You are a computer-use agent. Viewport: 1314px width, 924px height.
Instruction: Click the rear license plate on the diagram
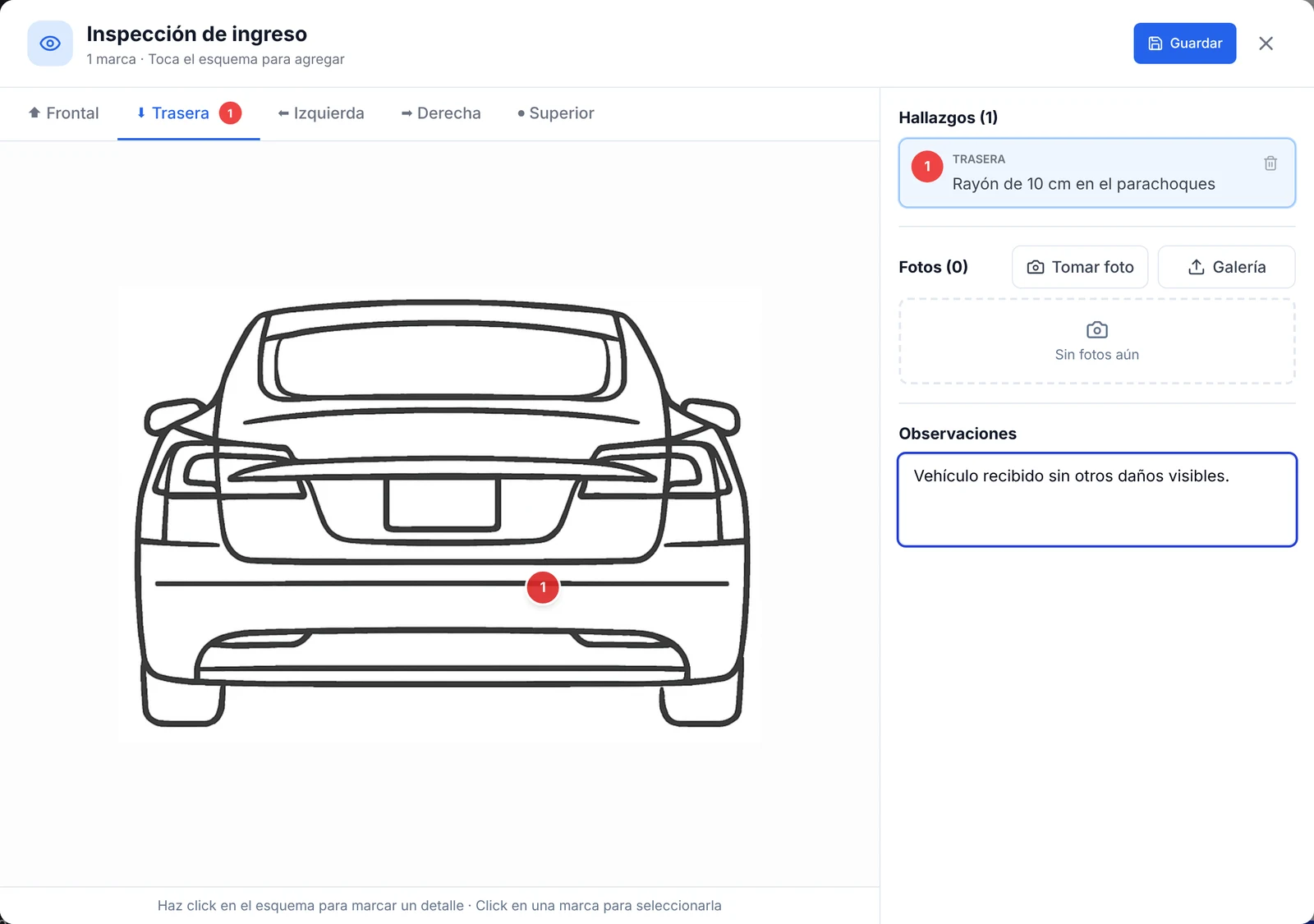click(442, 504)
